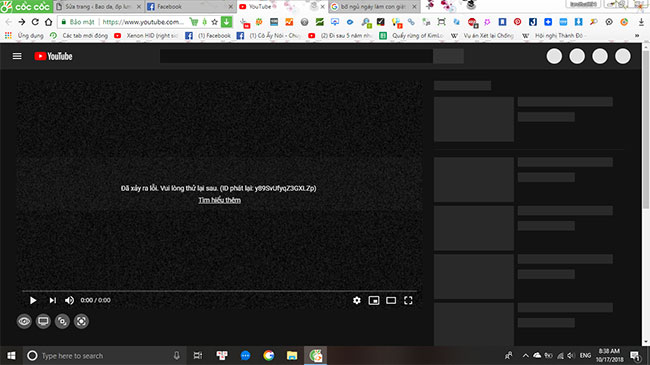Click the first placeholder video thumbnail
This screenshot has width=650, height=365.
coord(474,119)
